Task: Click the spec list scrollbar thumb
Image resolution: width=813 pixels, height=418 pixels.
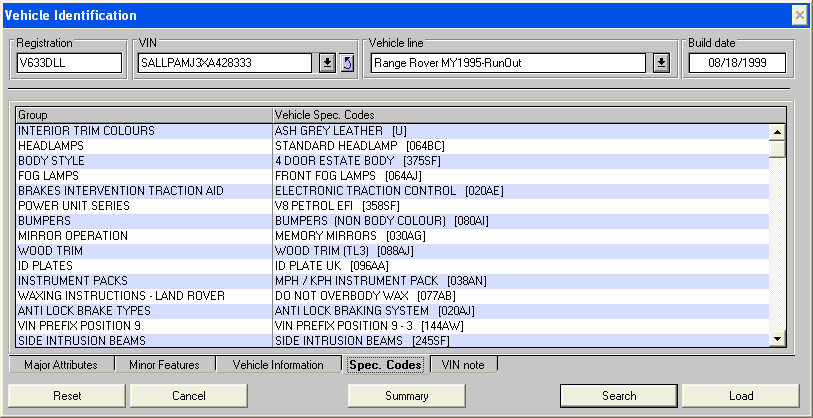Action: [x=777, y=149]
